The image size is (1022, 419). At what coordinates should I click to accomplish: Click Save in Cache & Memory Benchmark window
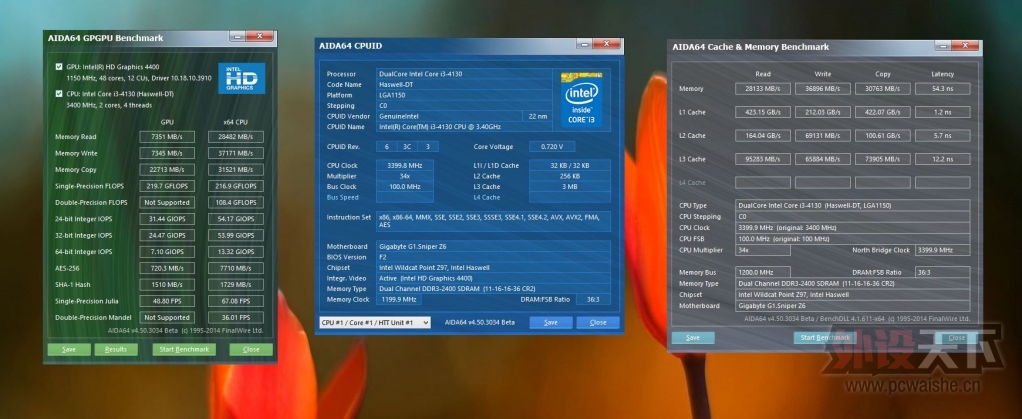tap(693, 338)
